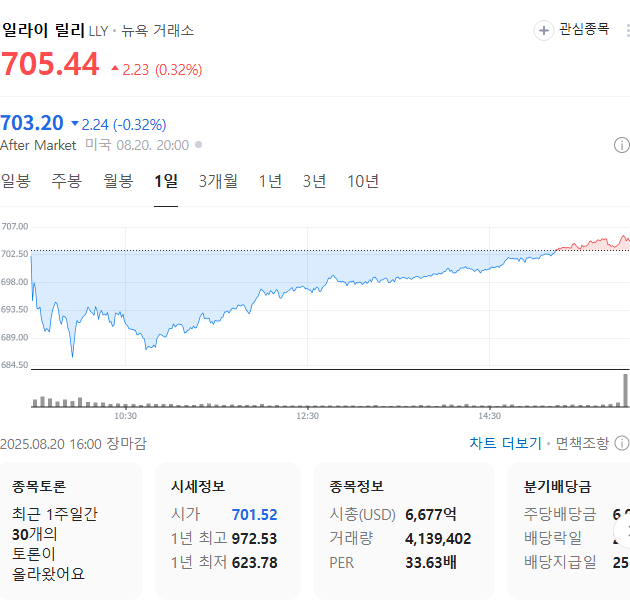Click the large closing volume bar
This screenshot has height=600, width=630.
click(x=625, y=390)
